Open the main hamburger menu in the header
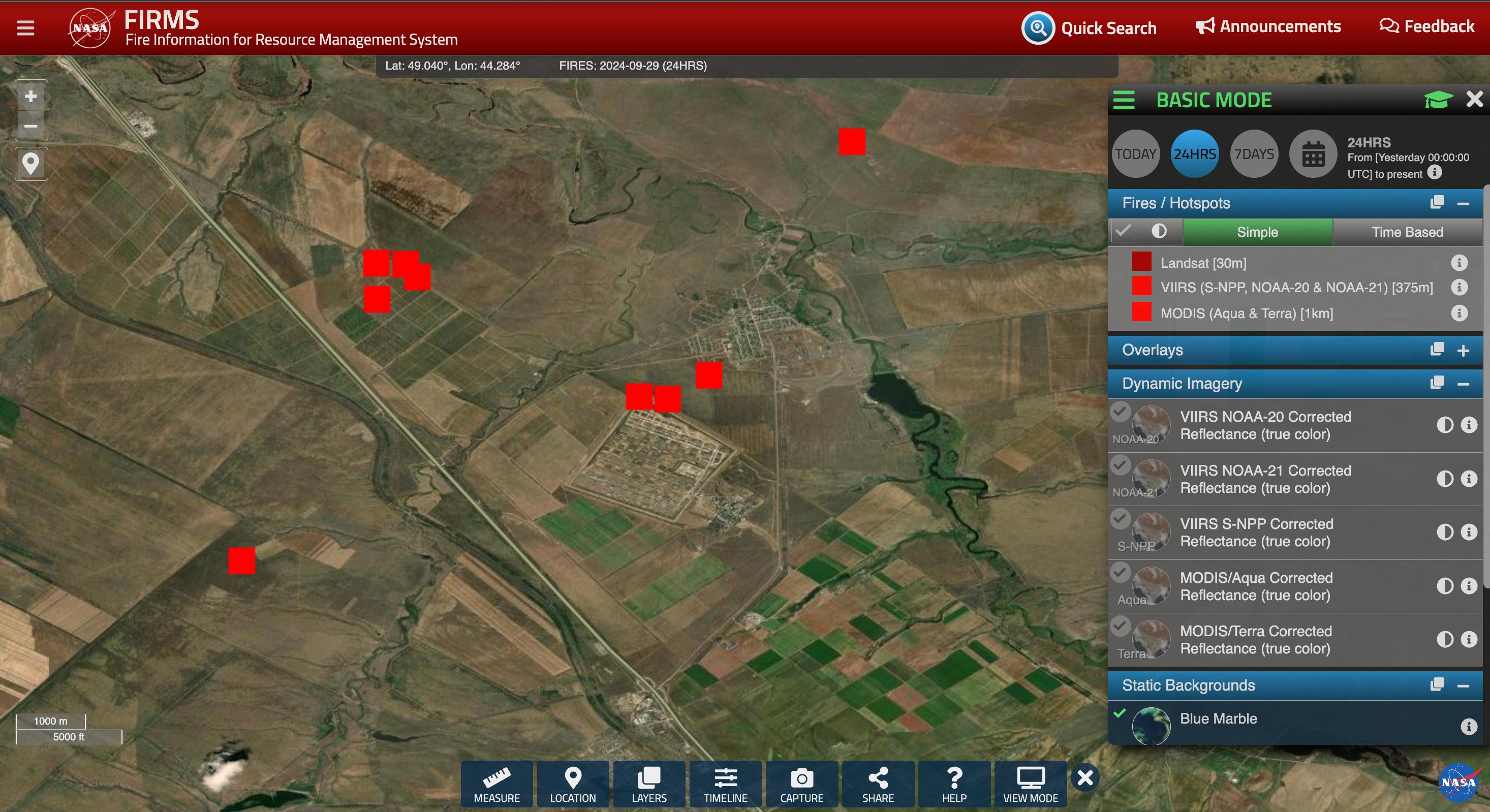This screenshot has width=1490, height=812. click(x=25, y=28)
